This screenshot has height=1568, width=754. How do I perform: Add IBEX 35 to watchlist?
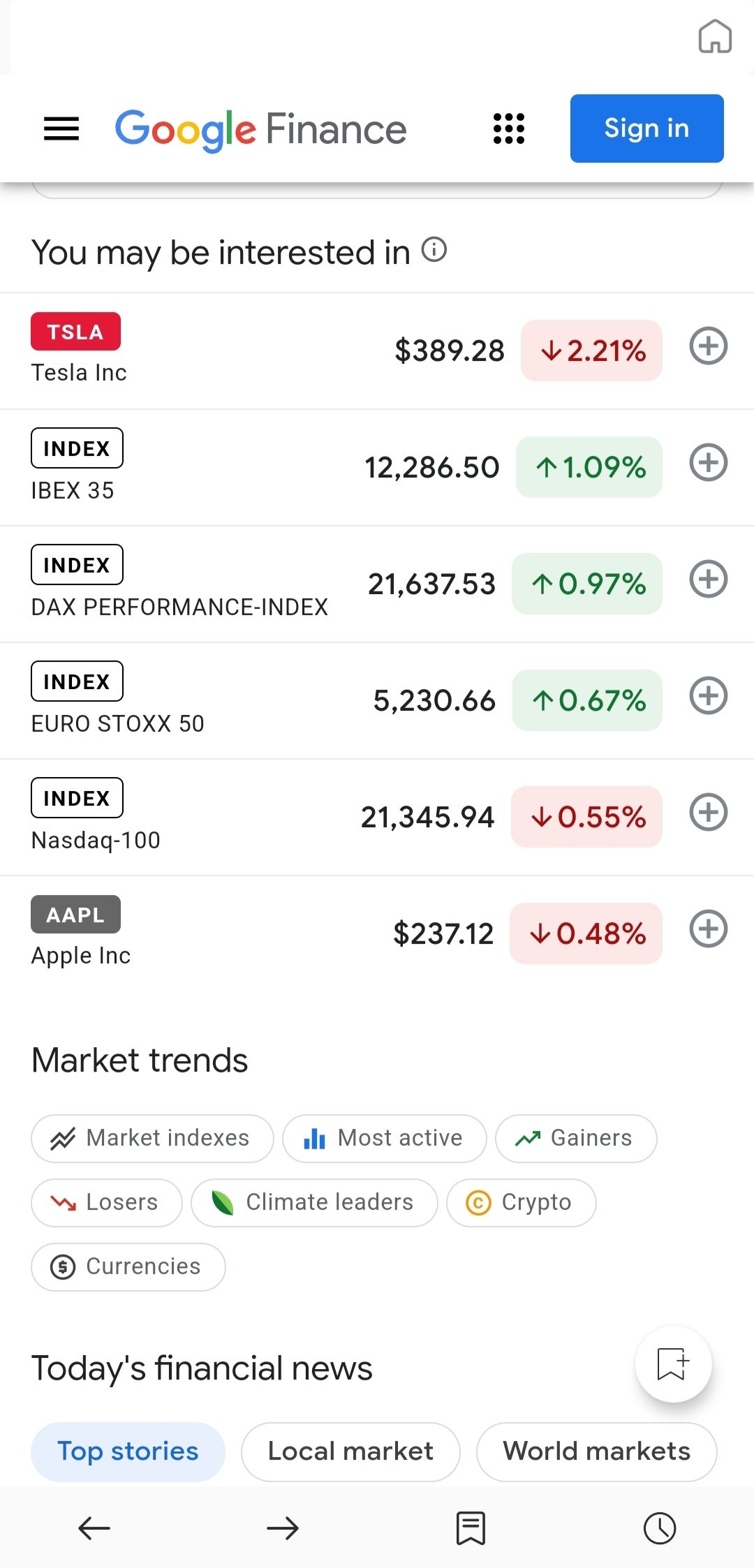coord(709,463)
